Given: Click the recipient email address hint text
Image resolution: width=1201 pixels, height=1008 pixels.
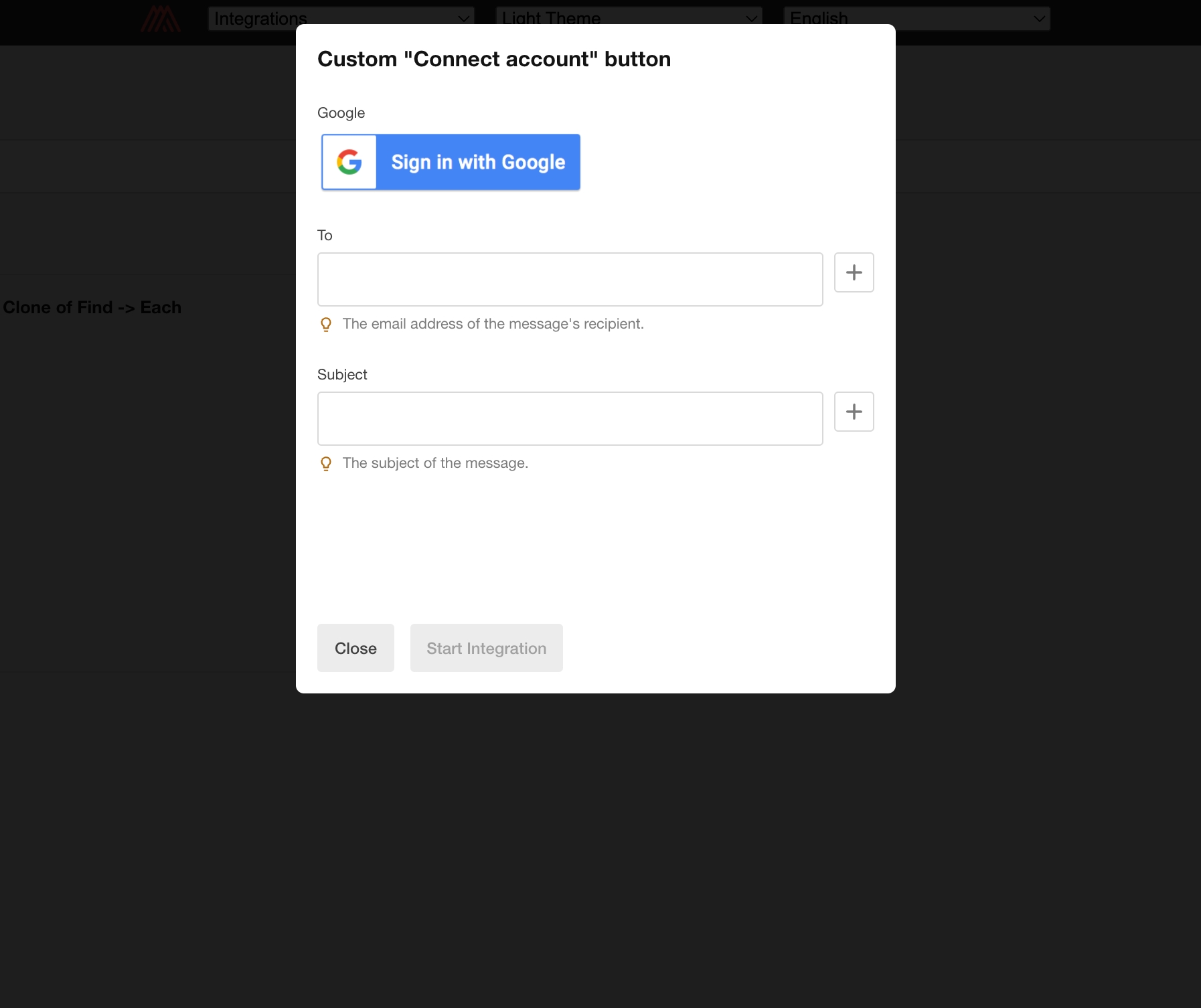Looking at the screenshot, I should [493, 324].
